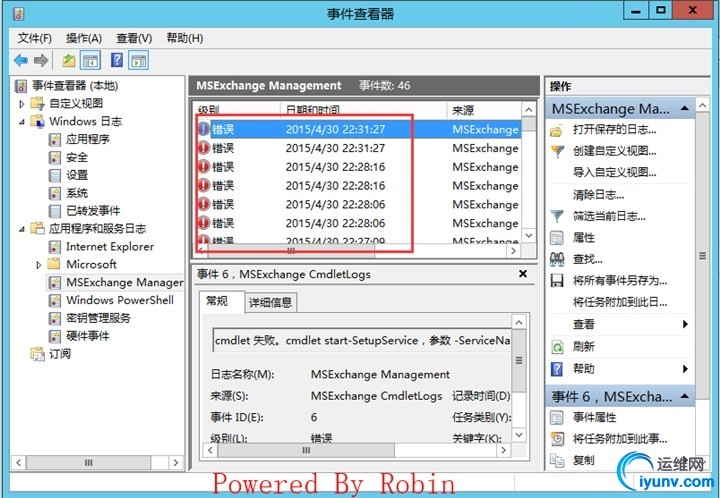Image resolution: width=720 pixels, height=498 pixels.
Task: Select the 已转发事件 log in the tree
Action: [x=93, y=211]
